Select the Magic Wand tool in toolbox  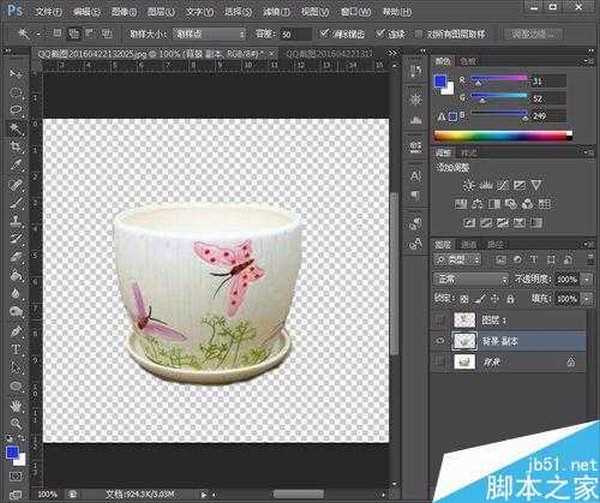click(x=15, y=128)
